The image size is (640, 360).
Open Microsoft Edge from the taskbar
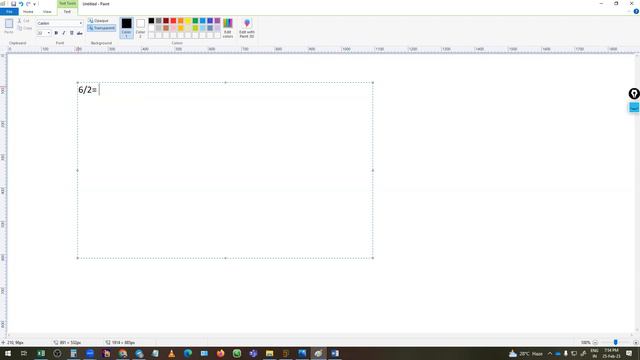click(x=188, y=353)
